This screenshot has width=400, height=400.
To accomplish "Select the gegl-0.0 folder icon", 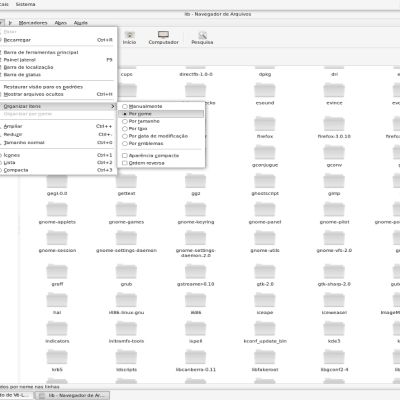I will [x=57, y=181].
